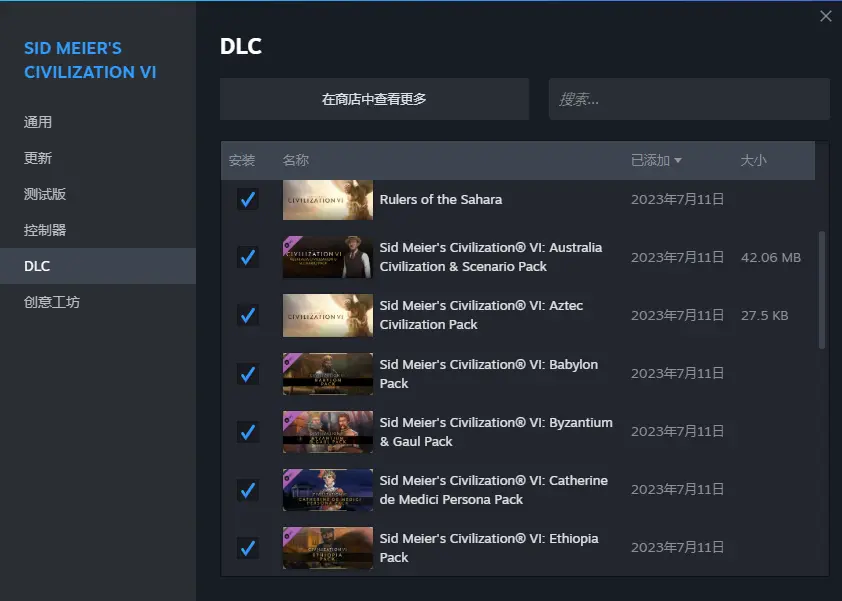Viewport: 842px width, 601px height.
Task: Close the properties window with X
Action: click(x=826, y=16)
